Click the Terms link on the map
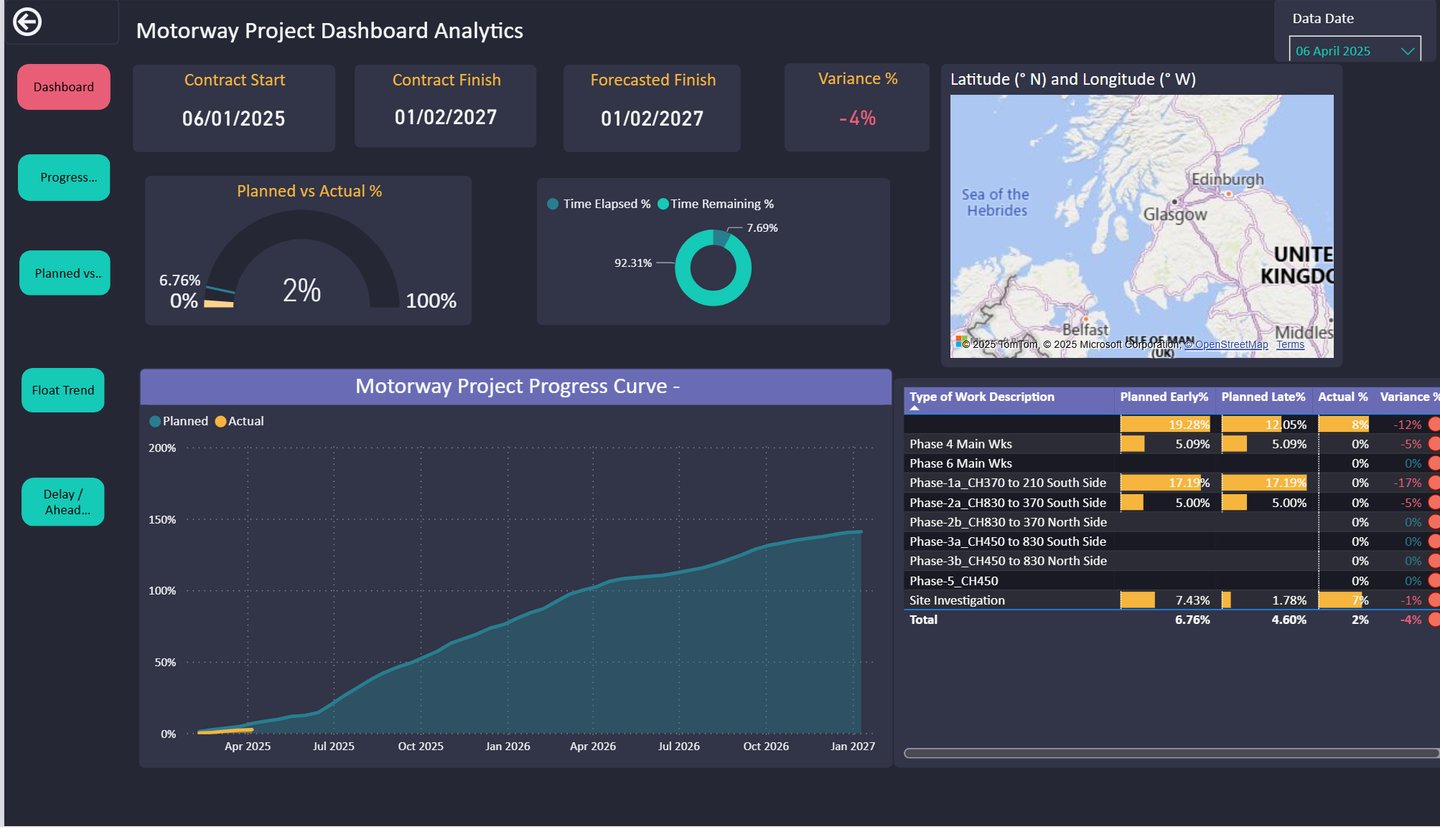This screenshot has width=1440, height=828. 1290,345
